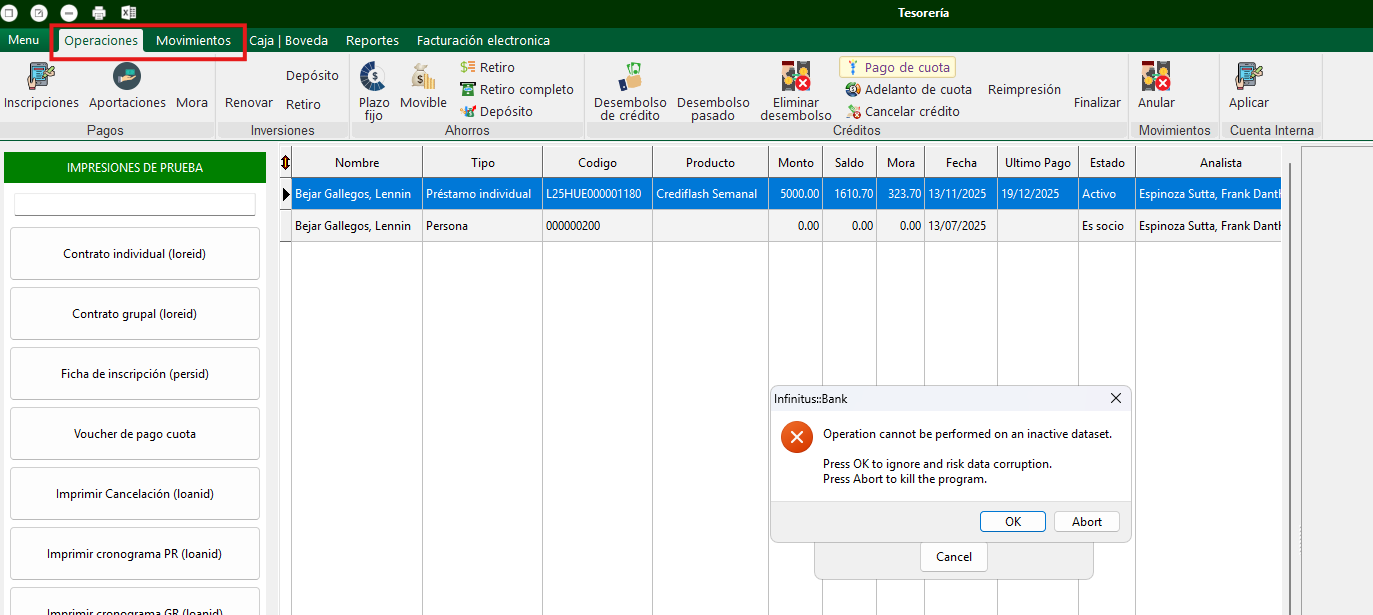Click the Excel export icon in title bar
This screenshot has width=1373, height=615.
[x=129, y=13]
